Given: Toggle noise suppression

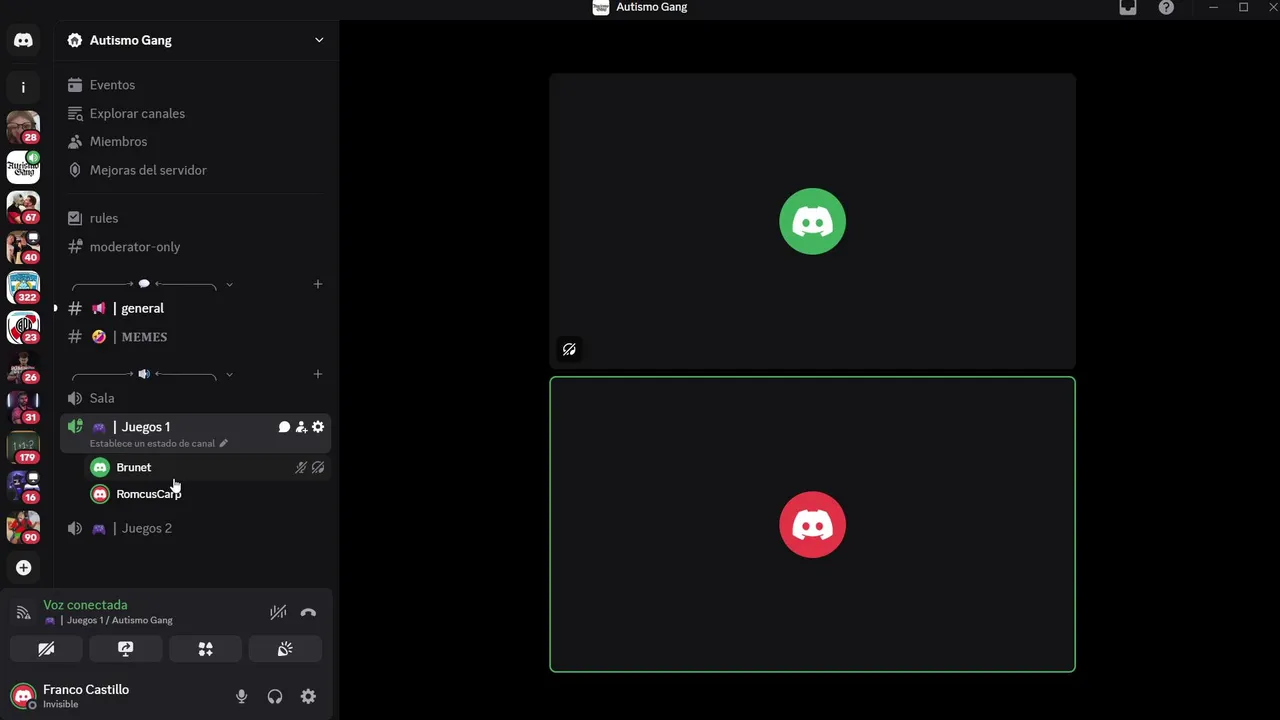Looking at the screenshot, I should point(278,612).
